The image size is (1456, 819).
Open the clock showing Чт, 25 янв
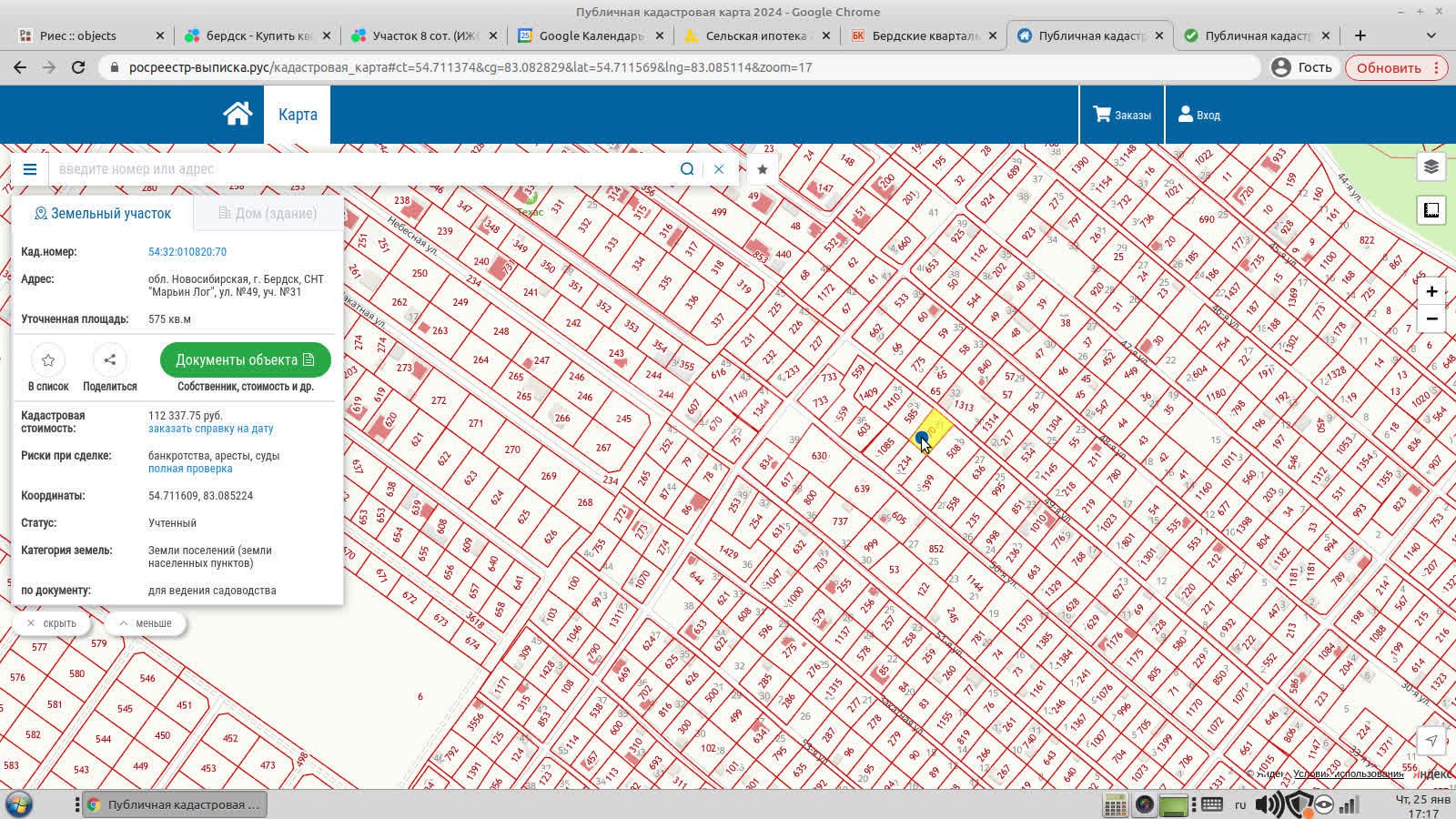(x=1423, y=805)
